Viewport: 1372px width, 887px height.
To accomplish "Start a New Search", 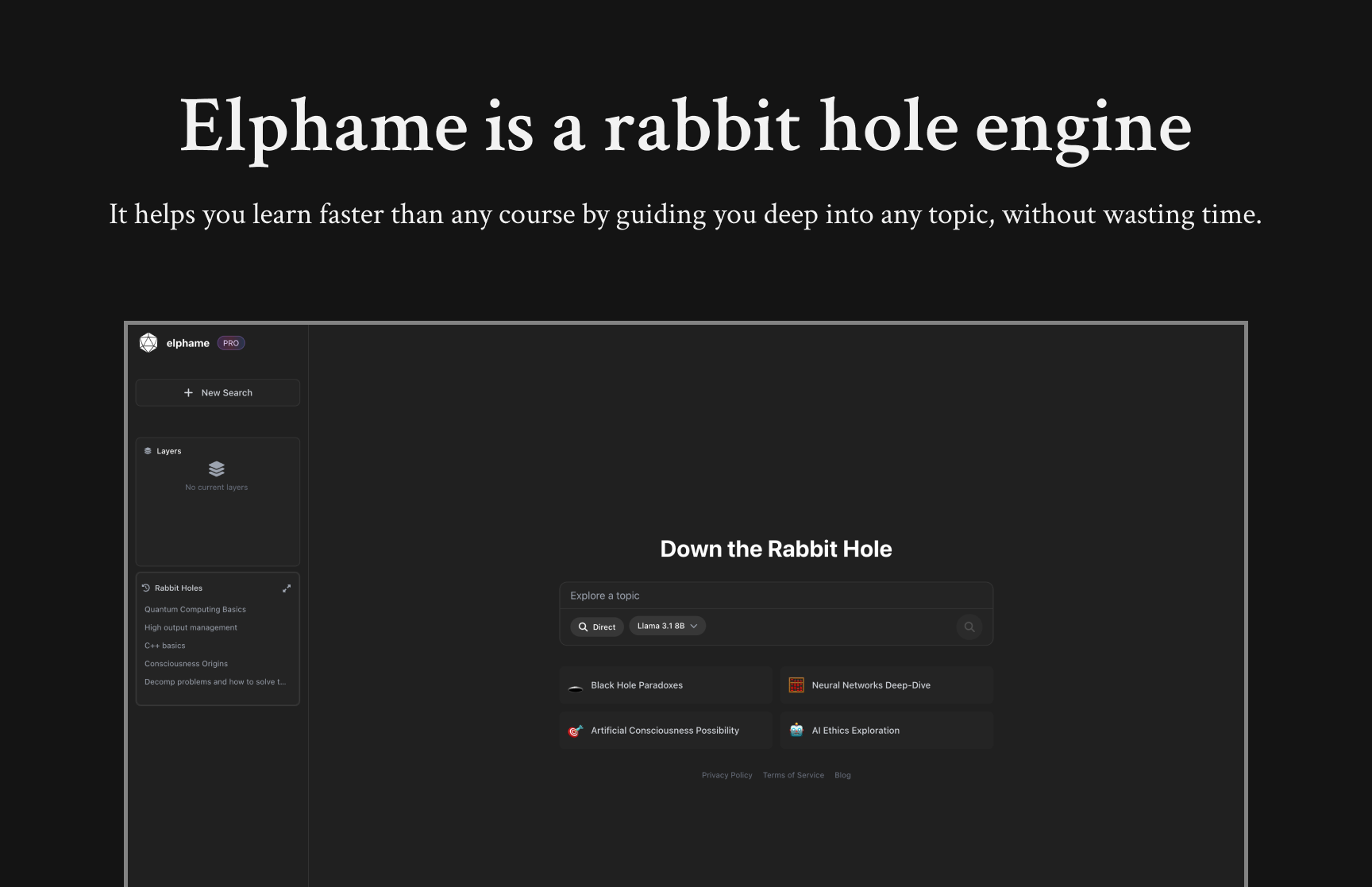I will point(218,392).
